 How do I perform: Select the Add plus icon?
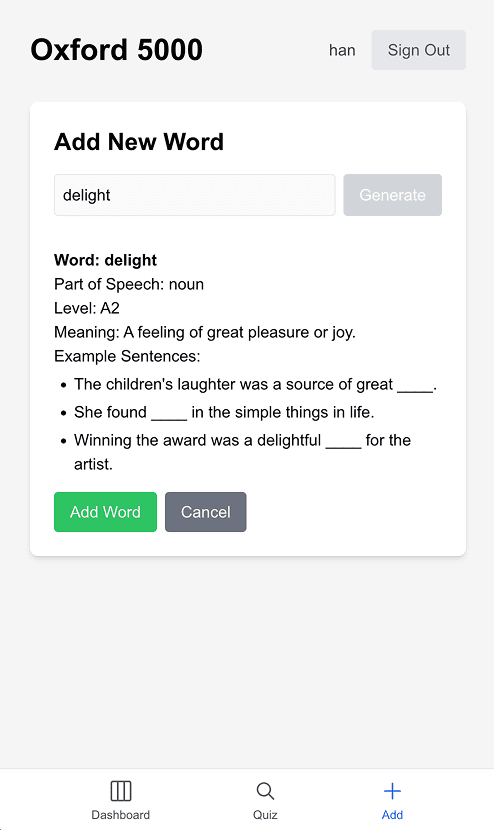[x=392, y=791]
